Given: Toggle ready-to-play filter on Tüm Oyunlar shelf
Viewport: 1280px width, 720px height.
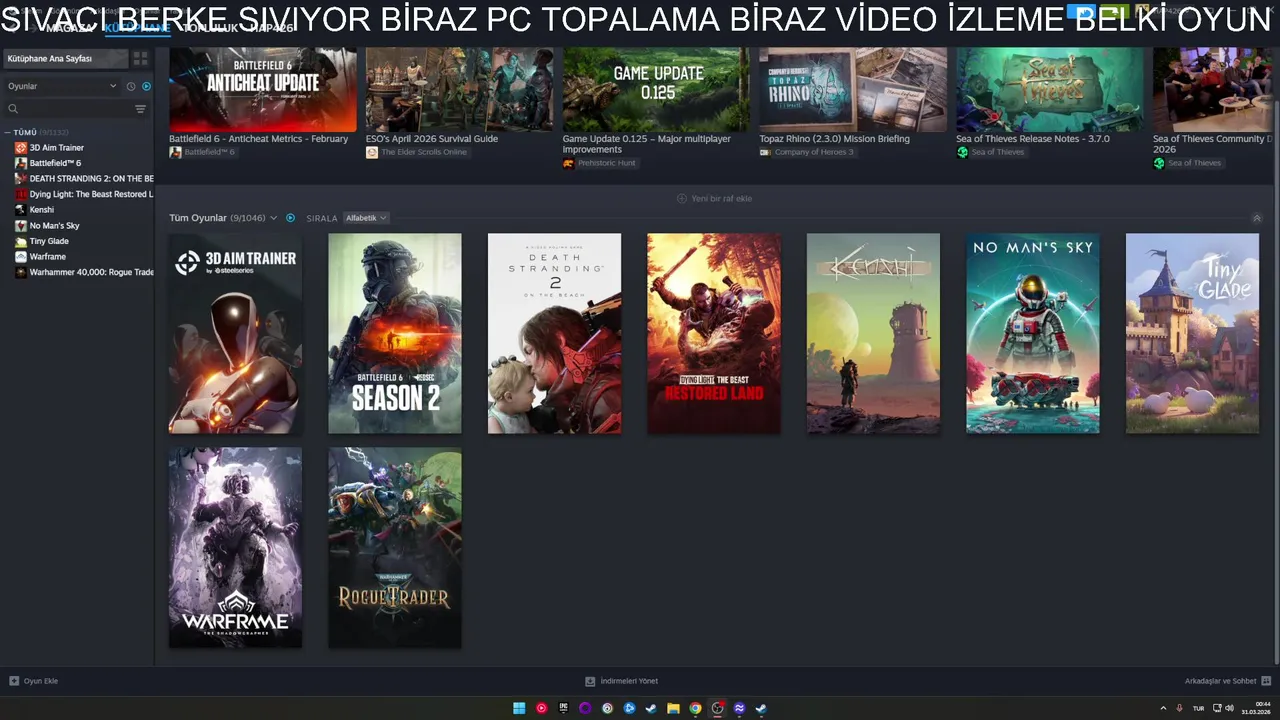Looking at the screenshot, I should 291,218.
